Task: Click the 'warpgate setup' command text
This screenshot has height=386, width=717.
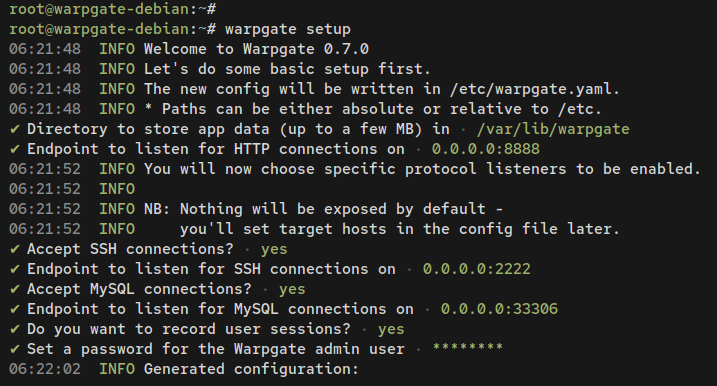Action: (288, 29)
